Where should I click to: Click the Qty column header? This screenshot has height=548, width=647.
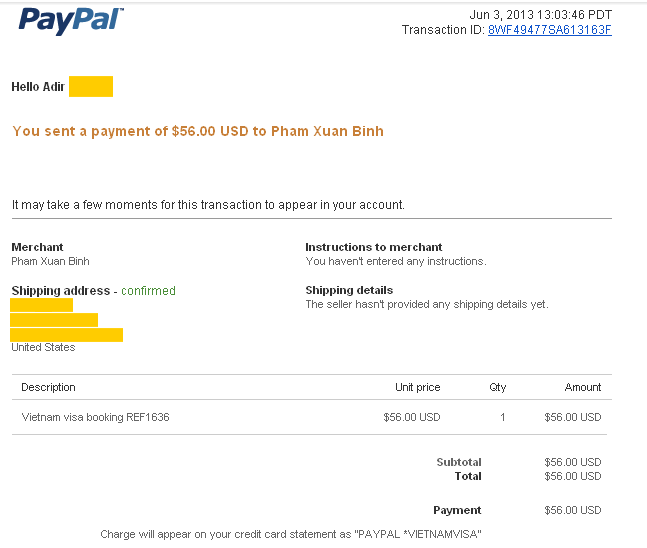[498, 387]
